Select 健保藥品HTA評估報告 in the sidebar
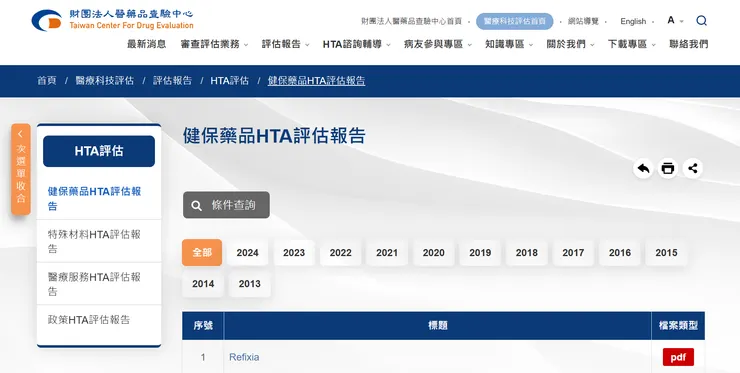740x373 pixels. [x=94, y=198]
